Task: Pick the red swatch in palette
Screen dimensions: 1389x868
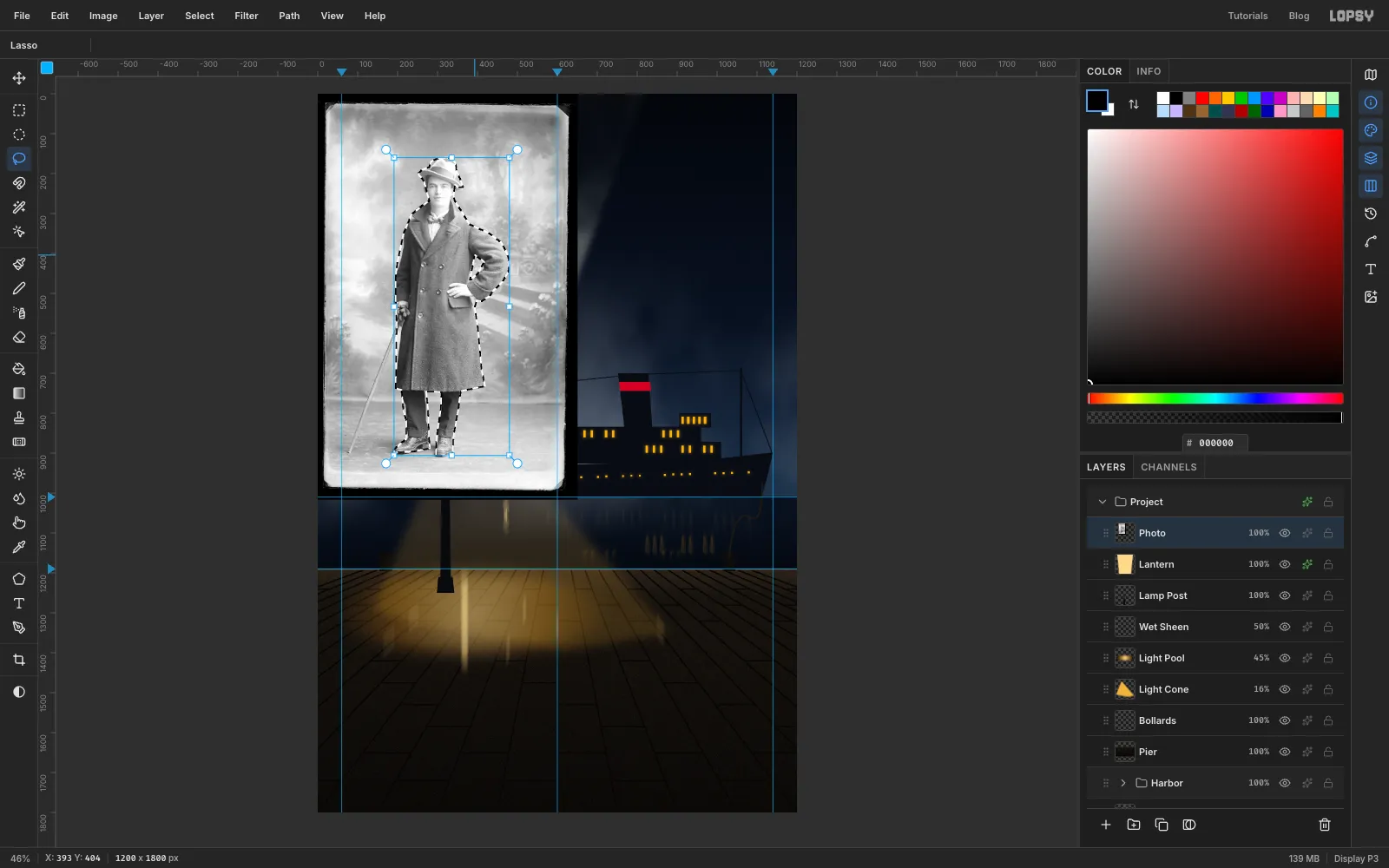Action: [1202, 98]
